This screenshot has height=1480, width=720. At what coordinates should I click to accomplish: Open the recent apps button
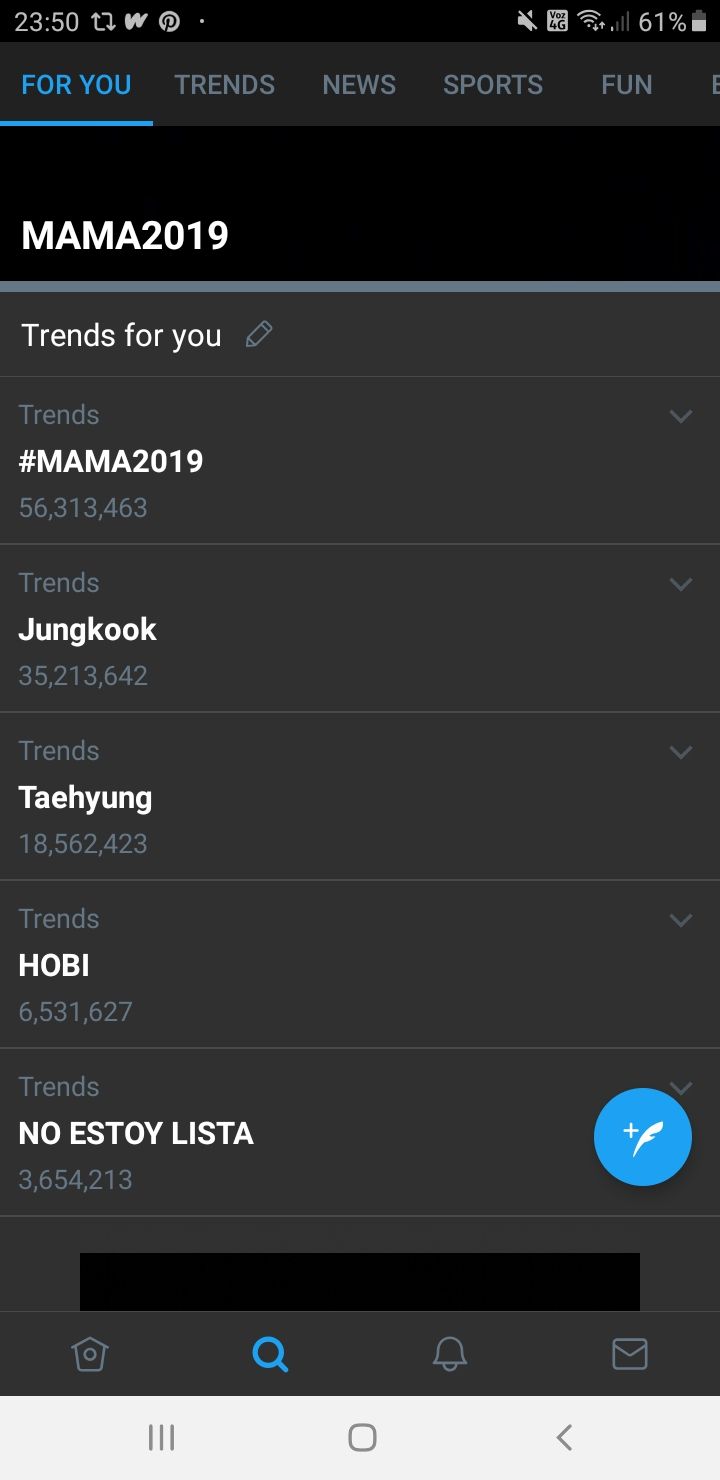pos(161,1437)
